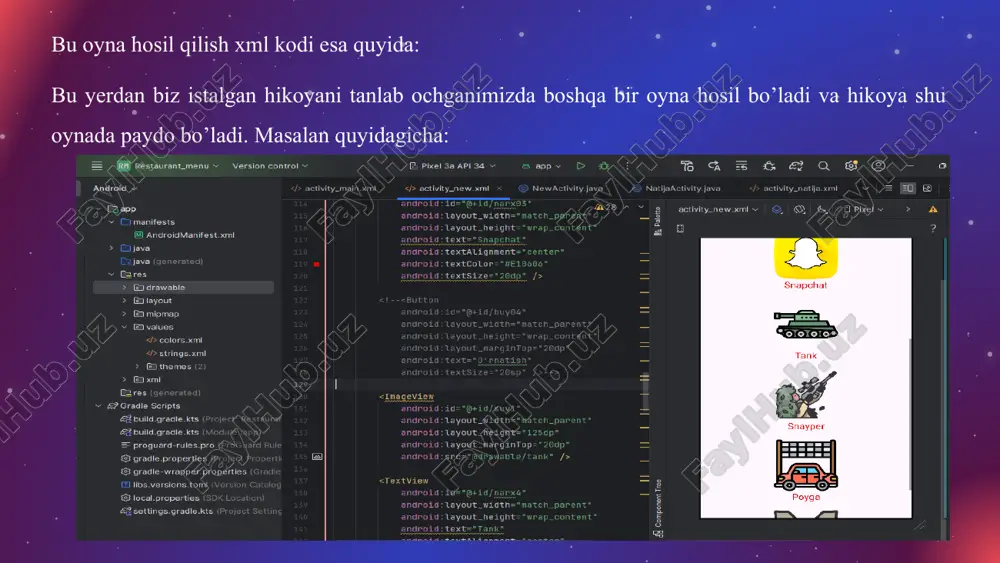Click the orientation switch icon in preview
The height and width of the screenshot is (563, 1000).
tap(800, 209)
